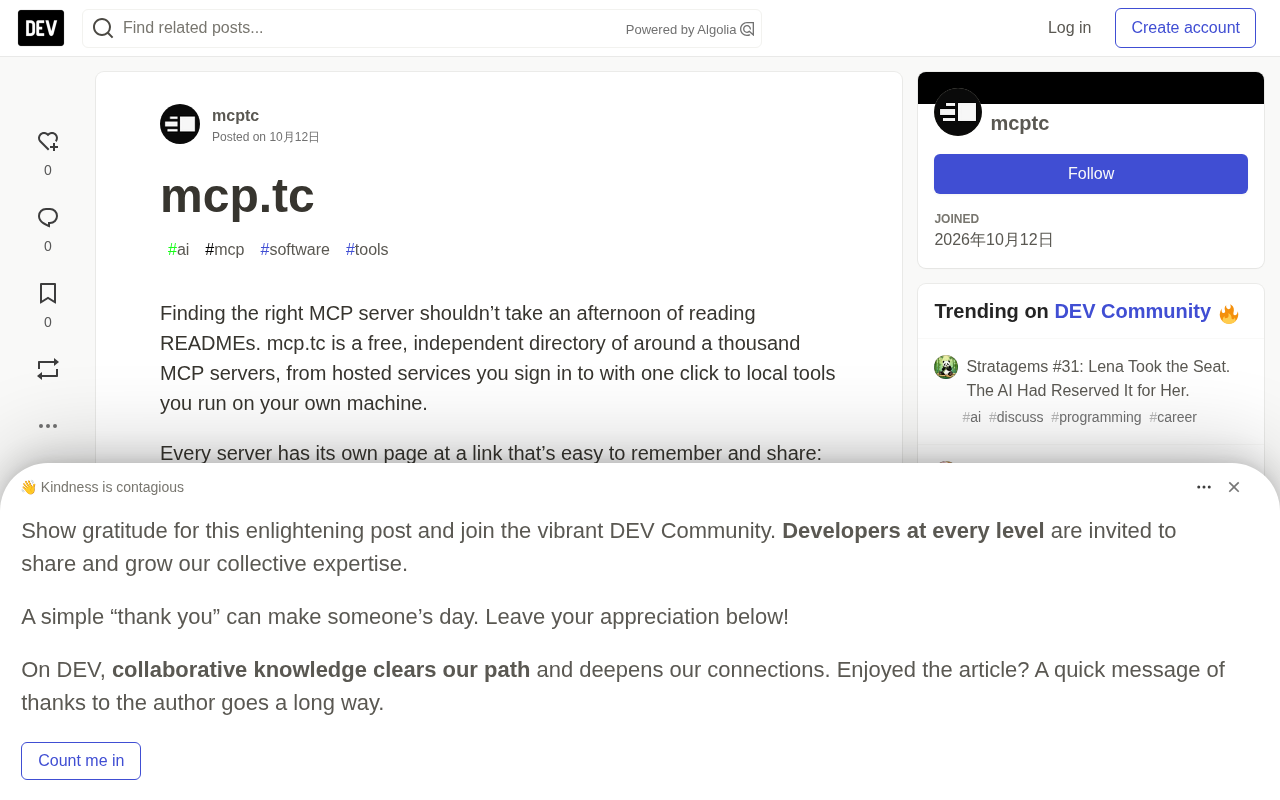Dismiss the Kindness is contagious banner

(x=1234, y=487)
